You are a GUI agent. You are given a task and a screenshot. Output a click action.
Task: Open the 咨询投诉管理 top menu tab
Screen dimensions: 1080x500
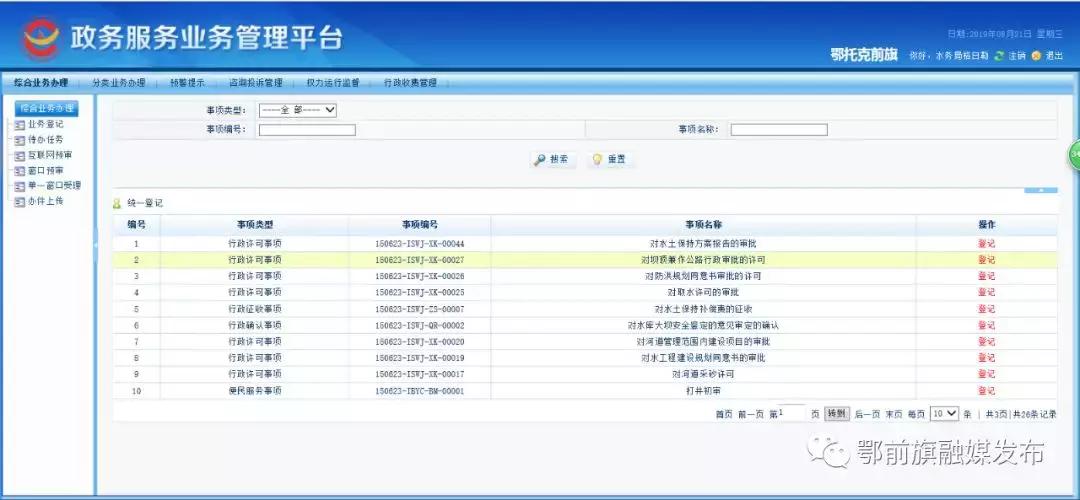click(256, 83)
